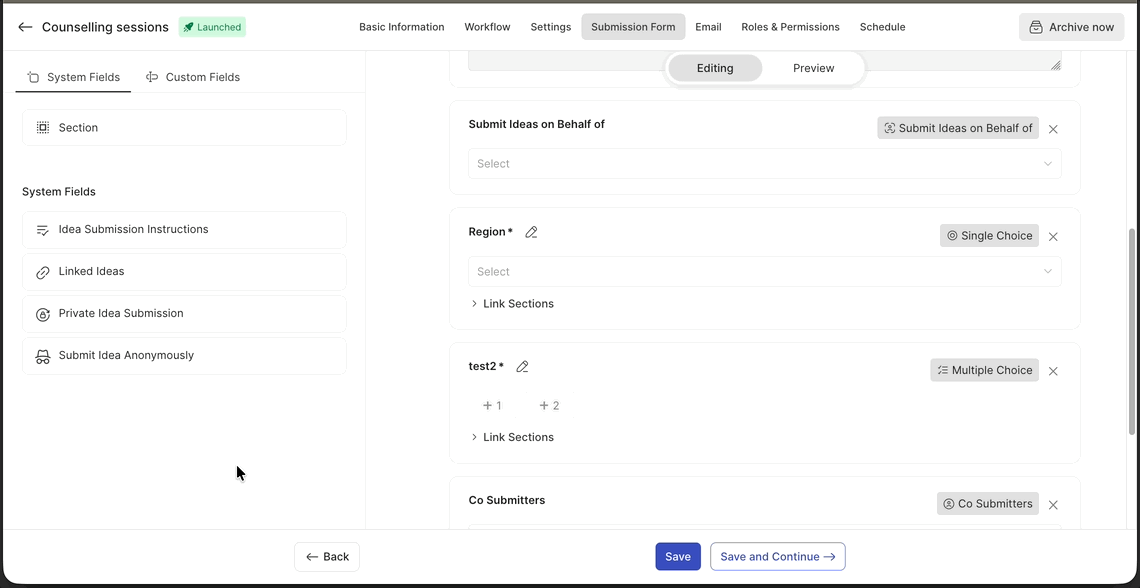Expand Link Sections under Region

[512, 304]
